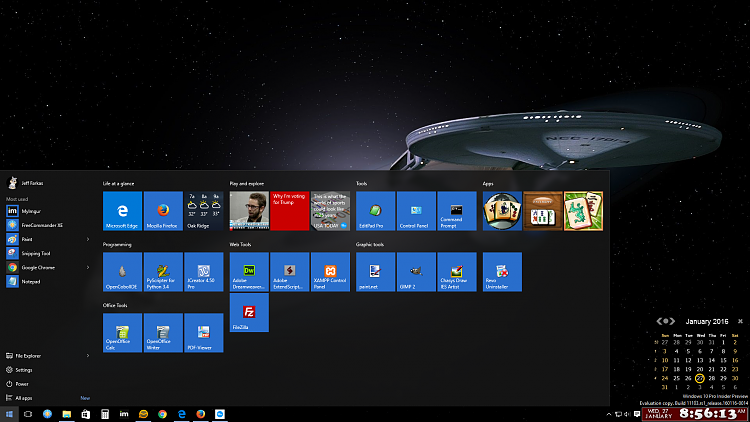Open the PDF-Viewer tile

point(204,333)
